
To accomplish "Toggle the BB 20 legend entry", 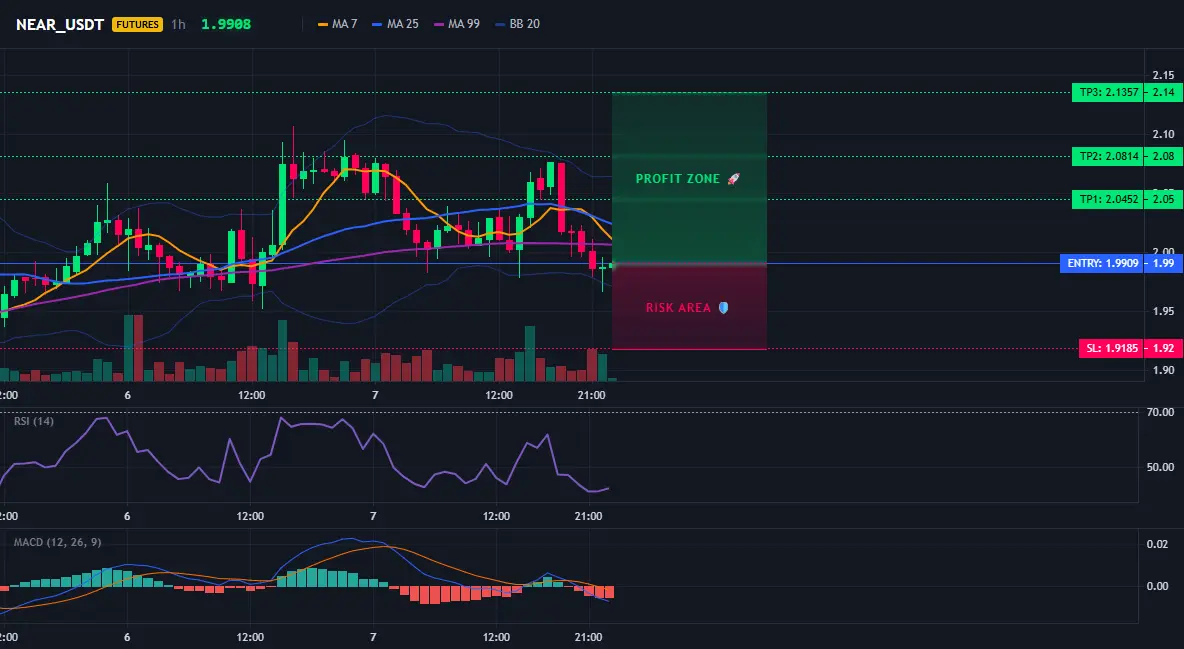I will click(517, 24).
